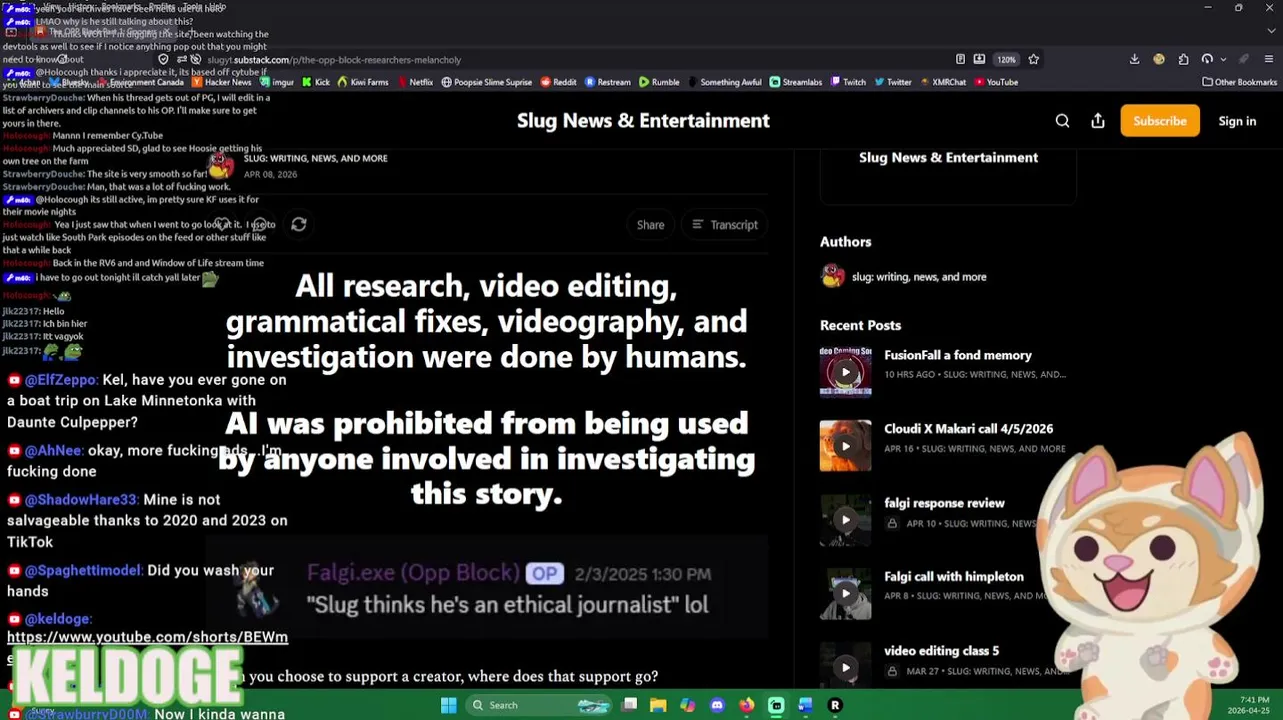This screenshot has height=720, width=1283.
Task: Click the Windows taskbar Search box
Action: tap(539, 706)
